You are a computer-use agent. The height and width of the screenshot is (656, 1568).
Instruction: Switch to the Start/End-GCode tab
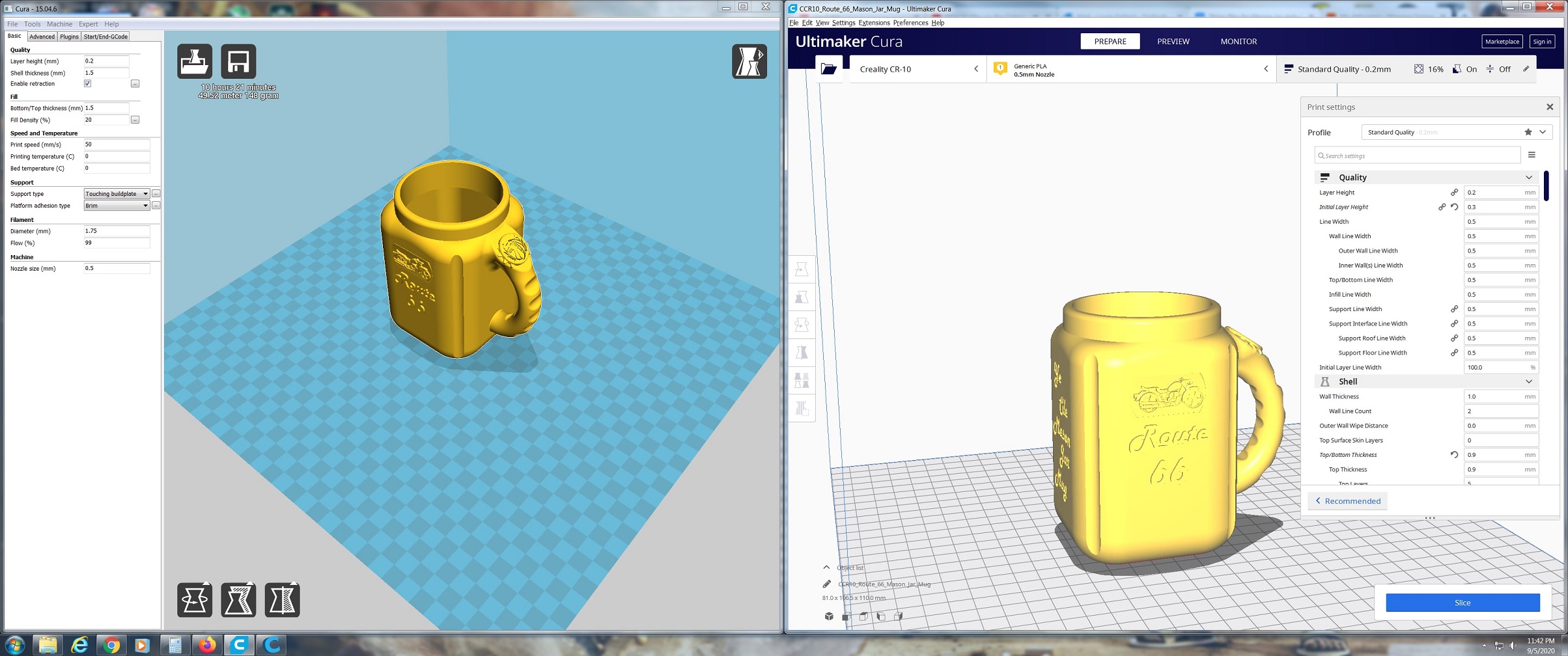click(x=105, y=36)
